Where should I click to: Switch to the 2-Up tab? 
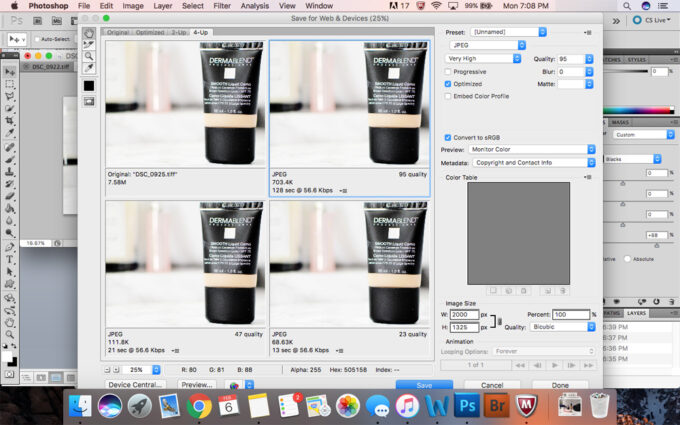tap(179, 33)
